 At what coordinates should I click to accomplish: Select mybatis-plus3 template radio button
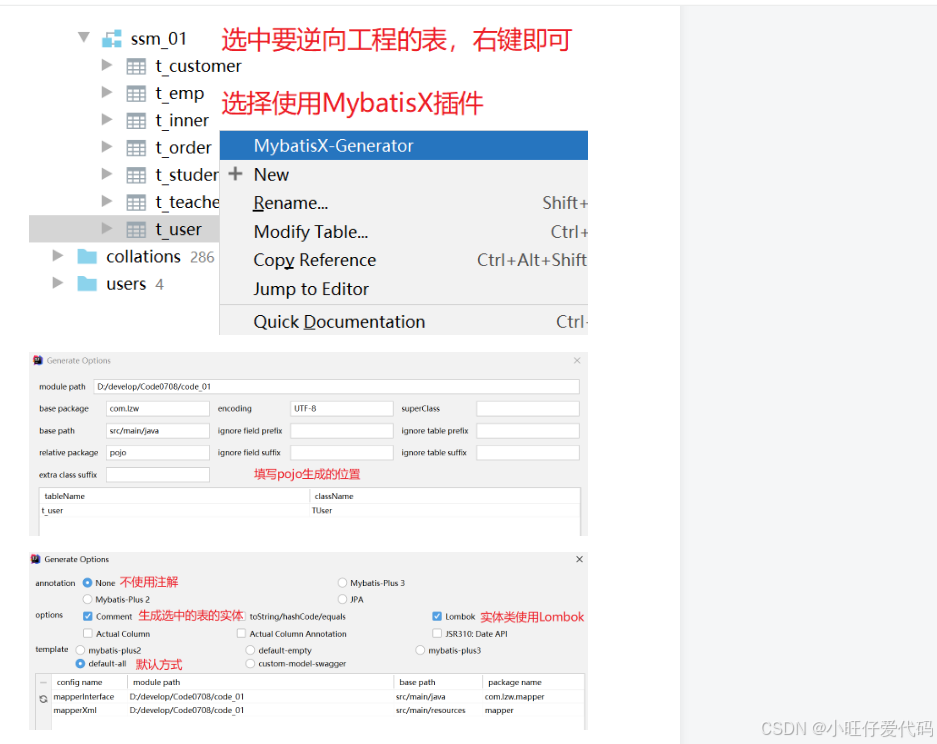point(420,650)
